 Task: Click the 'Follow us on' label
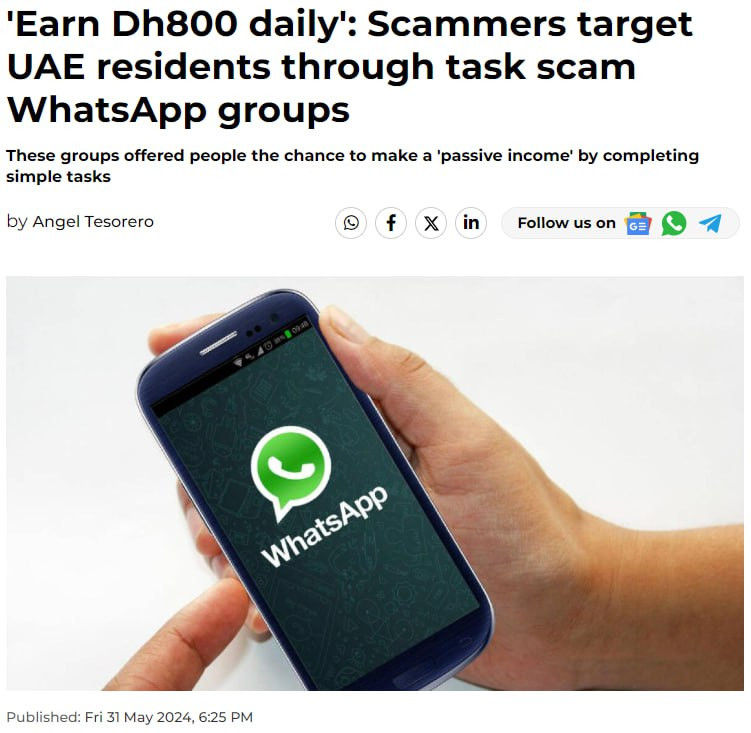pyautogui.click(x=566, y=223)
